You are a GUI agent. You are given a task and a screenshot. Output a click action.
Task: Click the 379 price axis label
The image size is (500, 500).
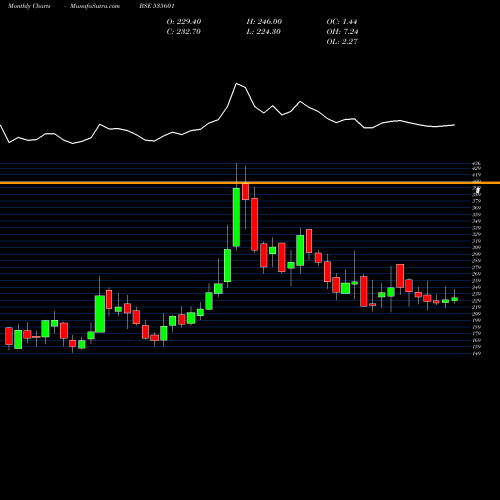pyautogui.click(x=477, y=201)
